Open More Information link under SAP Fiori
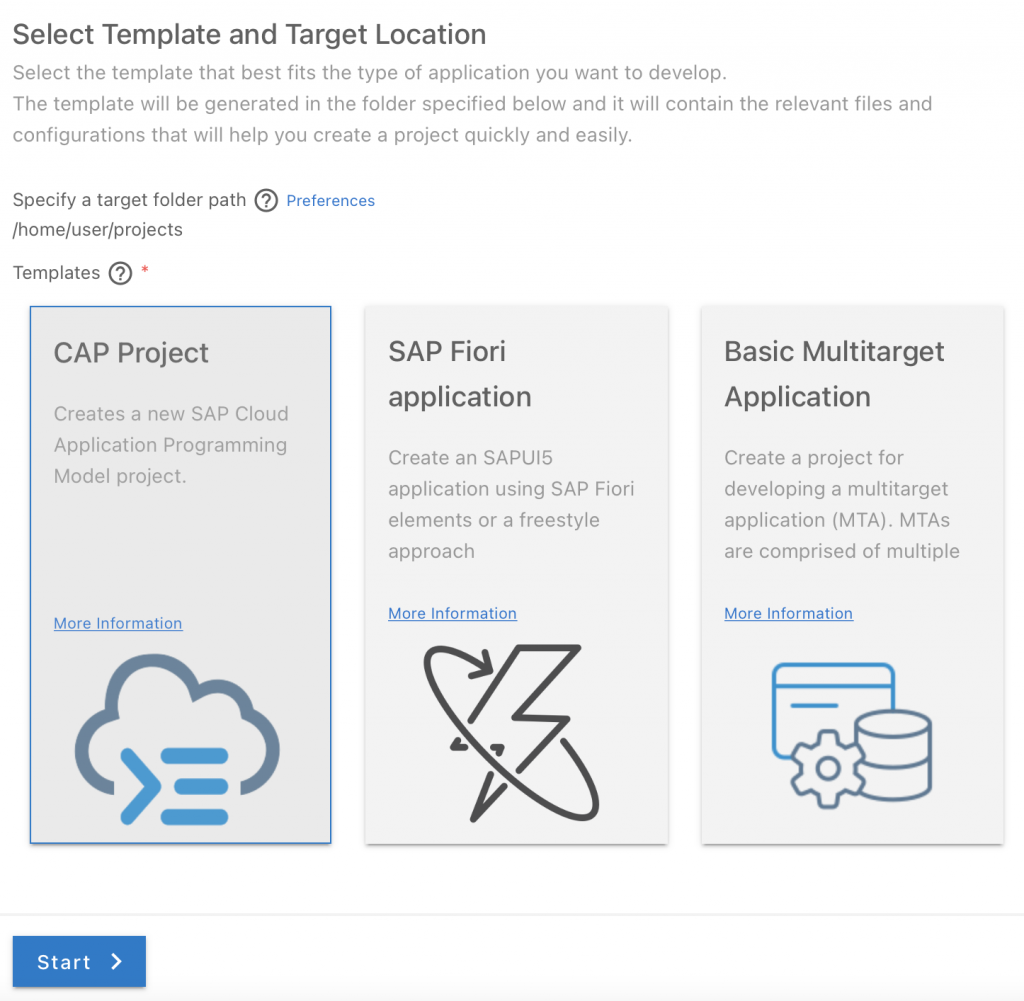The image size is (1024, 1001). 453,613
